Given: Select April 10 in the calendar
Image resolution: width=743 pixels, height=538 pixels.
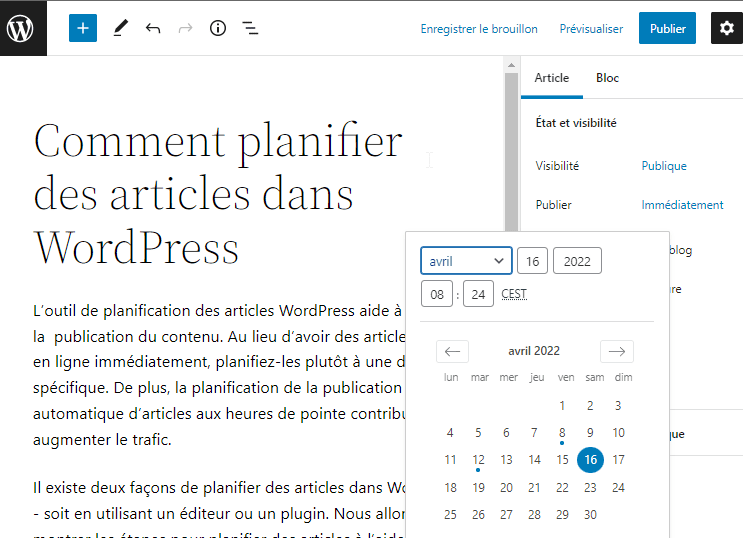Looking at the screenshot, I should [x=618, y=433].
